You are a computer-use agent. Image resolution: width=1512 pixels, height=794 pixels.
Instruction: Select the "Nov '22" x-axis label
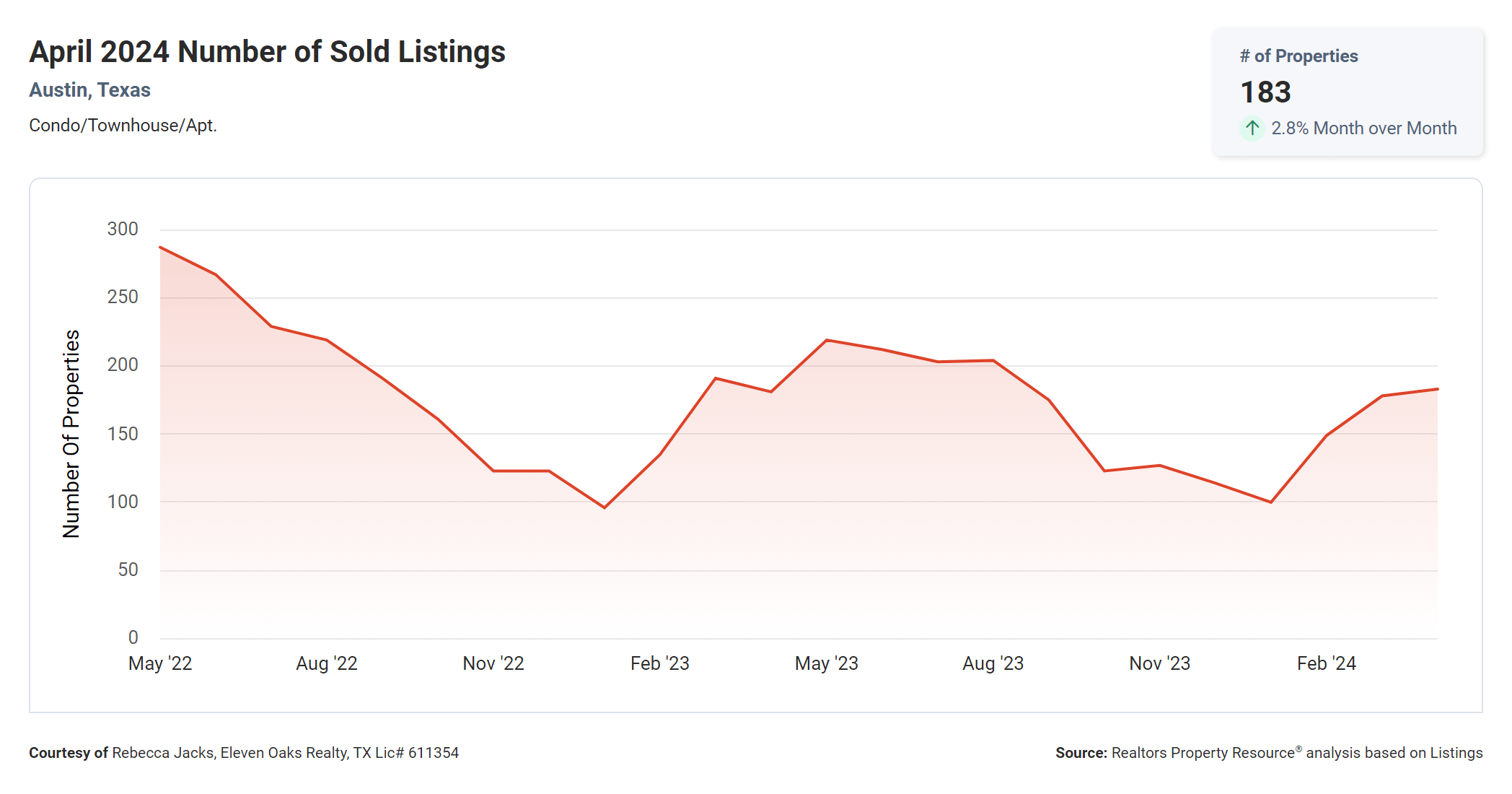[x=493, y=663]
